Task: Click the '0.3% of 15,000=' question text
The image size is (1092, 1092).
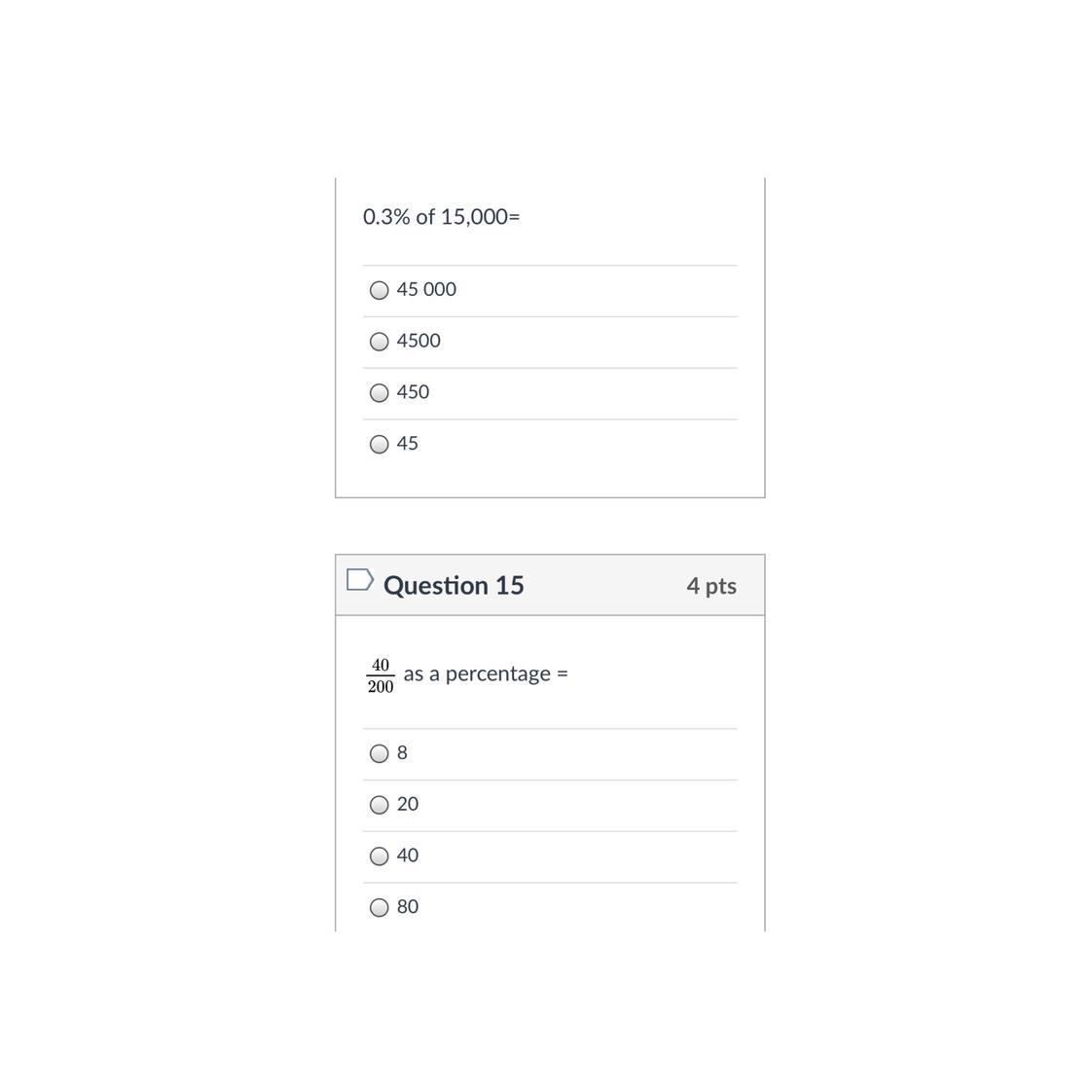Action: click(x=441, y=216)
